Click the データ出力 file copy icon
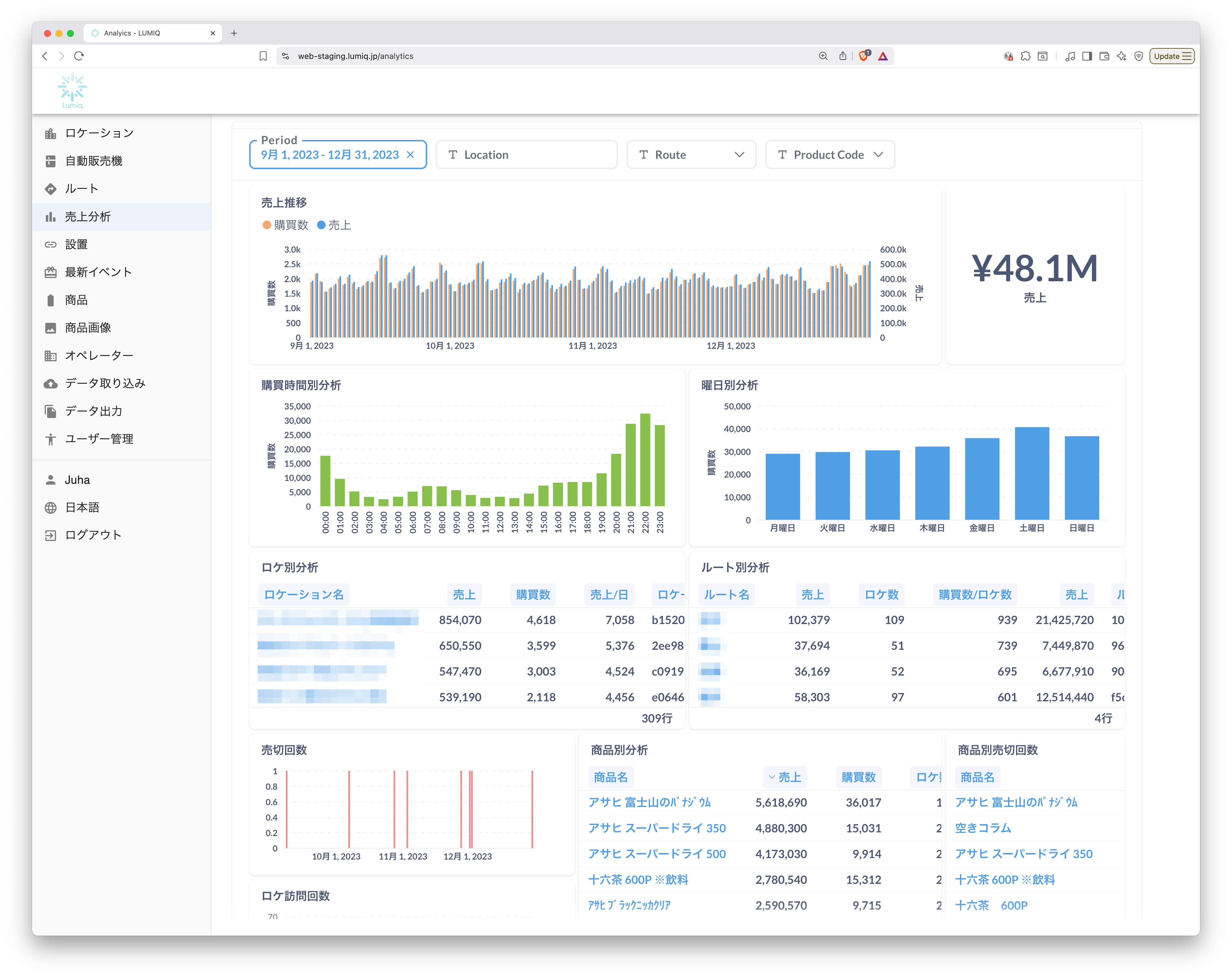 tap(50, 411)
